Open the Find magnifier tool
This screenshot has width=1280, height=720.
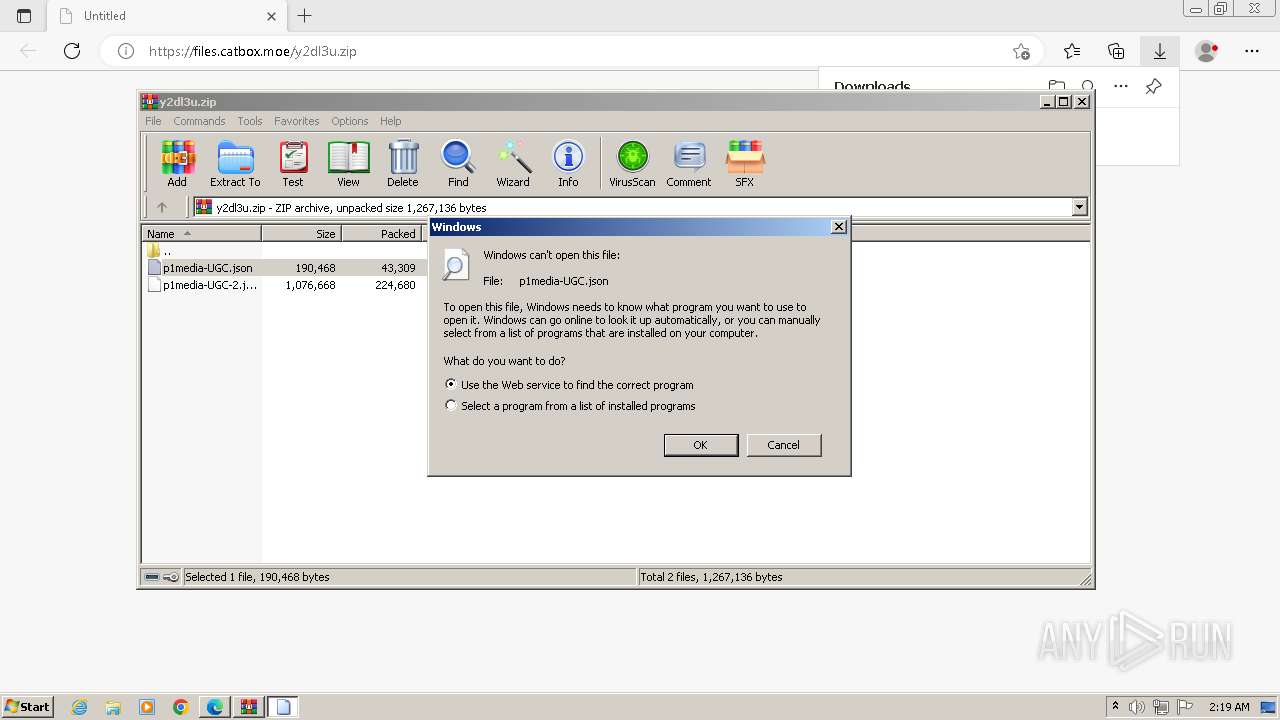pyautogui.click(x=458, y=163)
